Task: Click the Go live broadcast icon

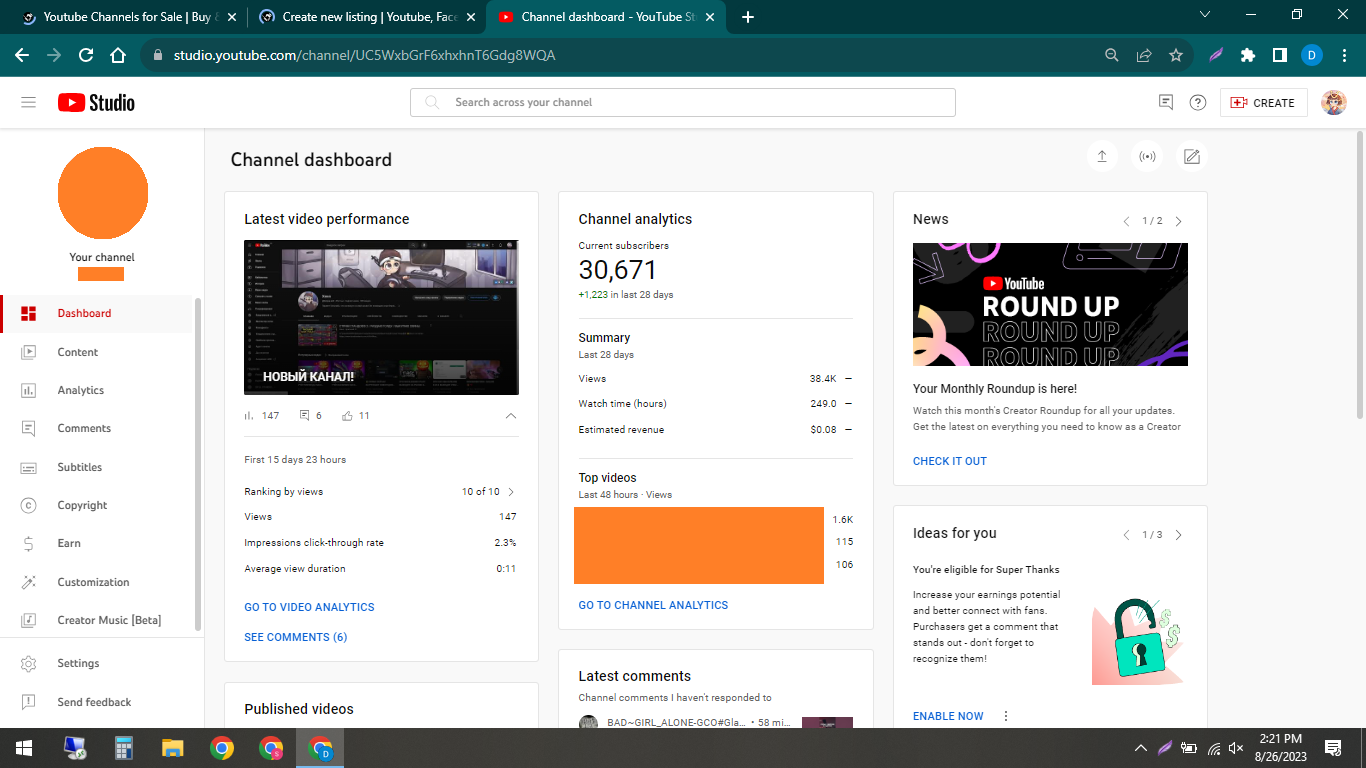Action: [x=1147, y=157]
